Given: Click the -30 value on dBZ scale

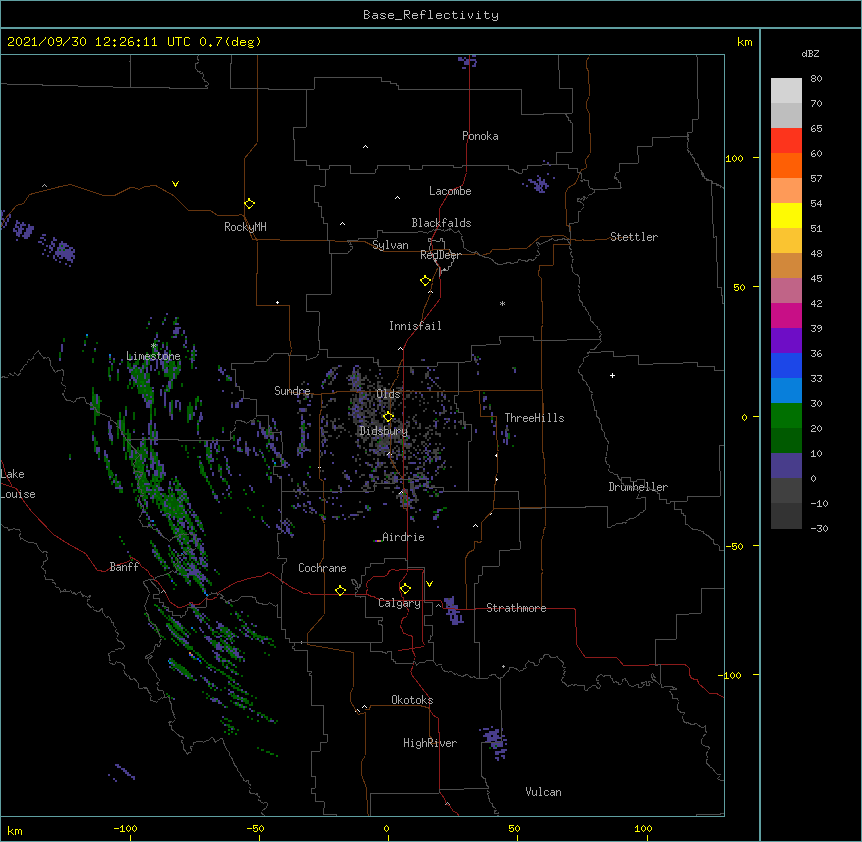Looking at the screenshot, I should 819,528.
